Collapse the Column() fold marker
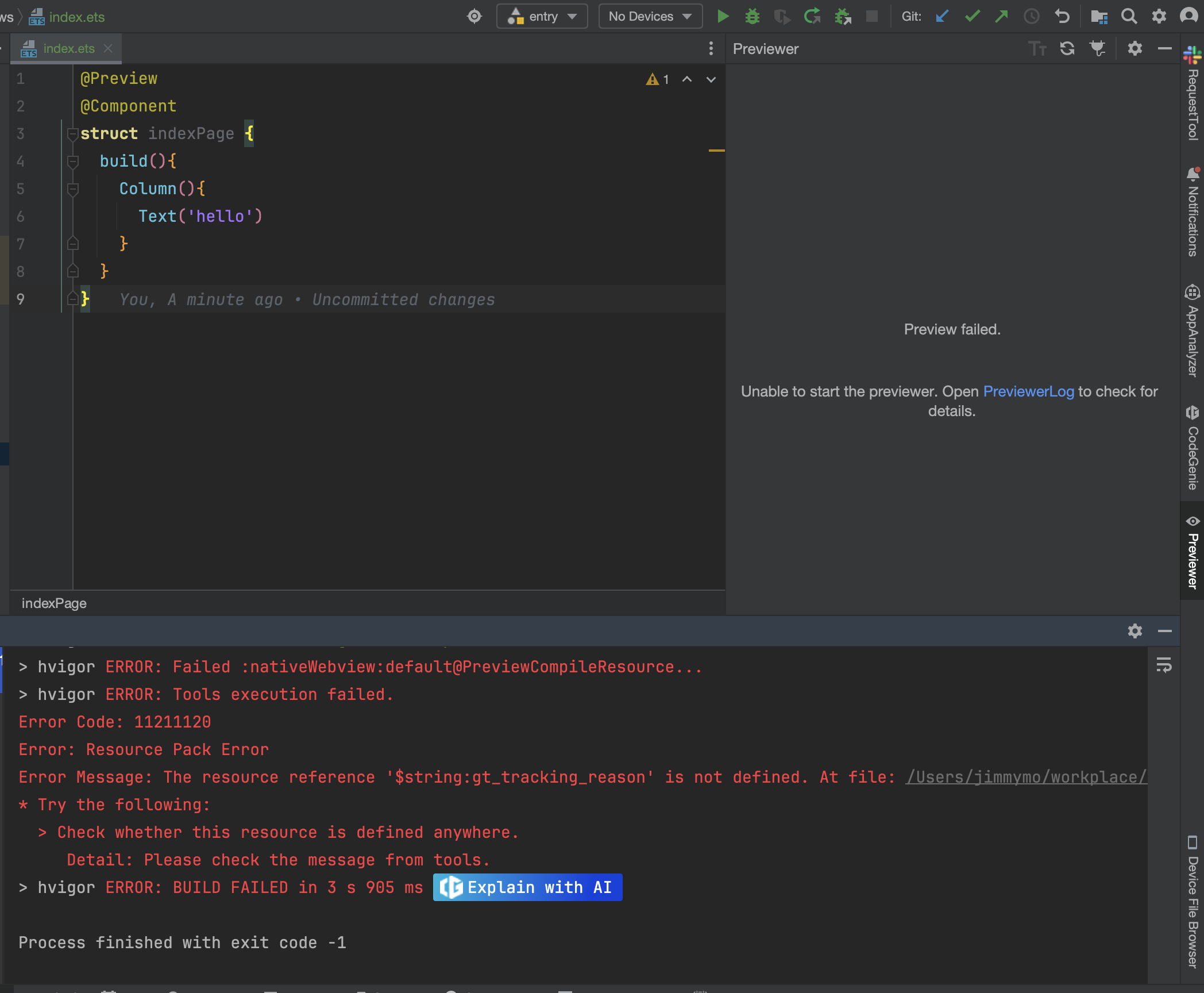1204x993 pixels. pyautogui.click(x=72, y=189)
